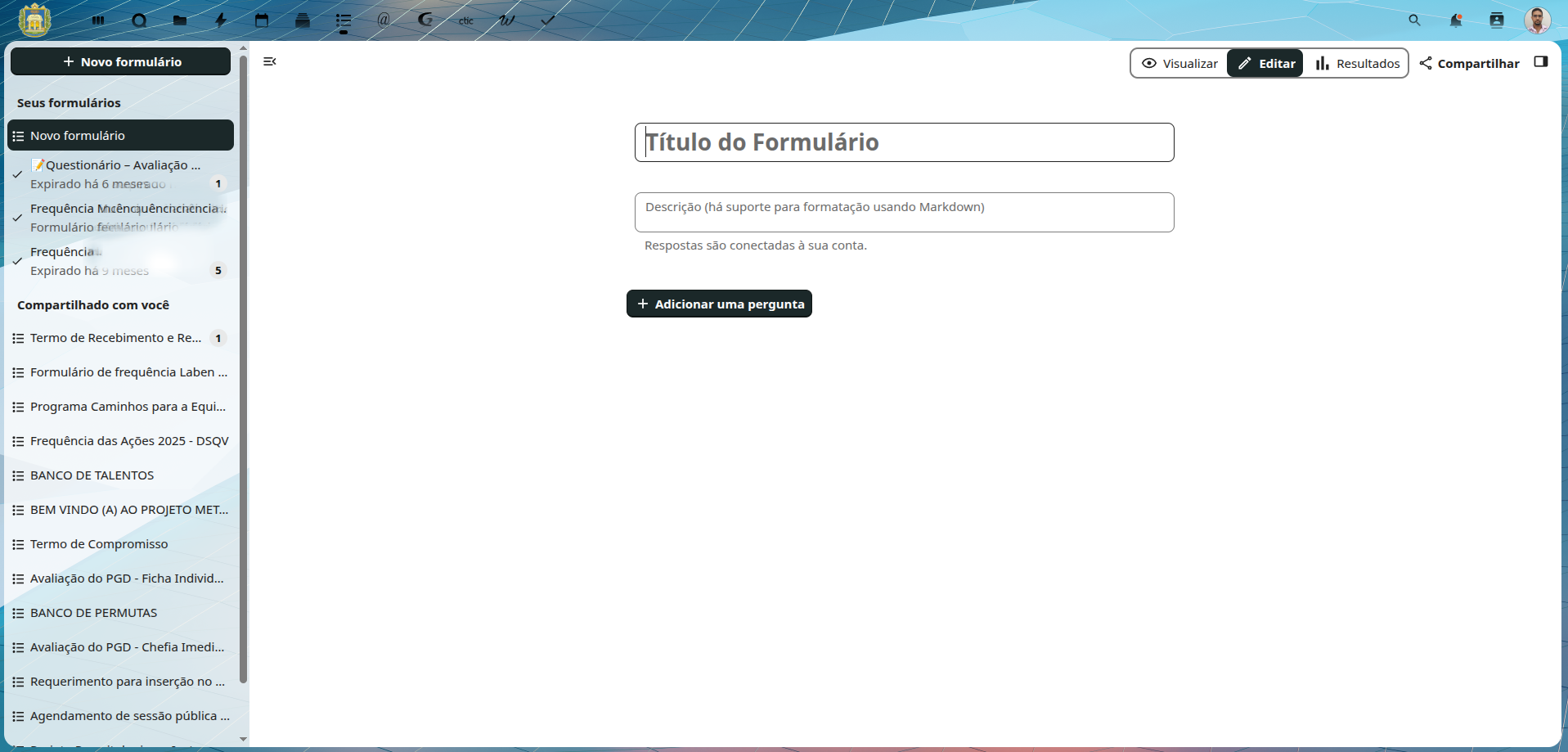Switch to the Resultados tab
This screenshot has width=1568, height=752.
click(1357, 63)
